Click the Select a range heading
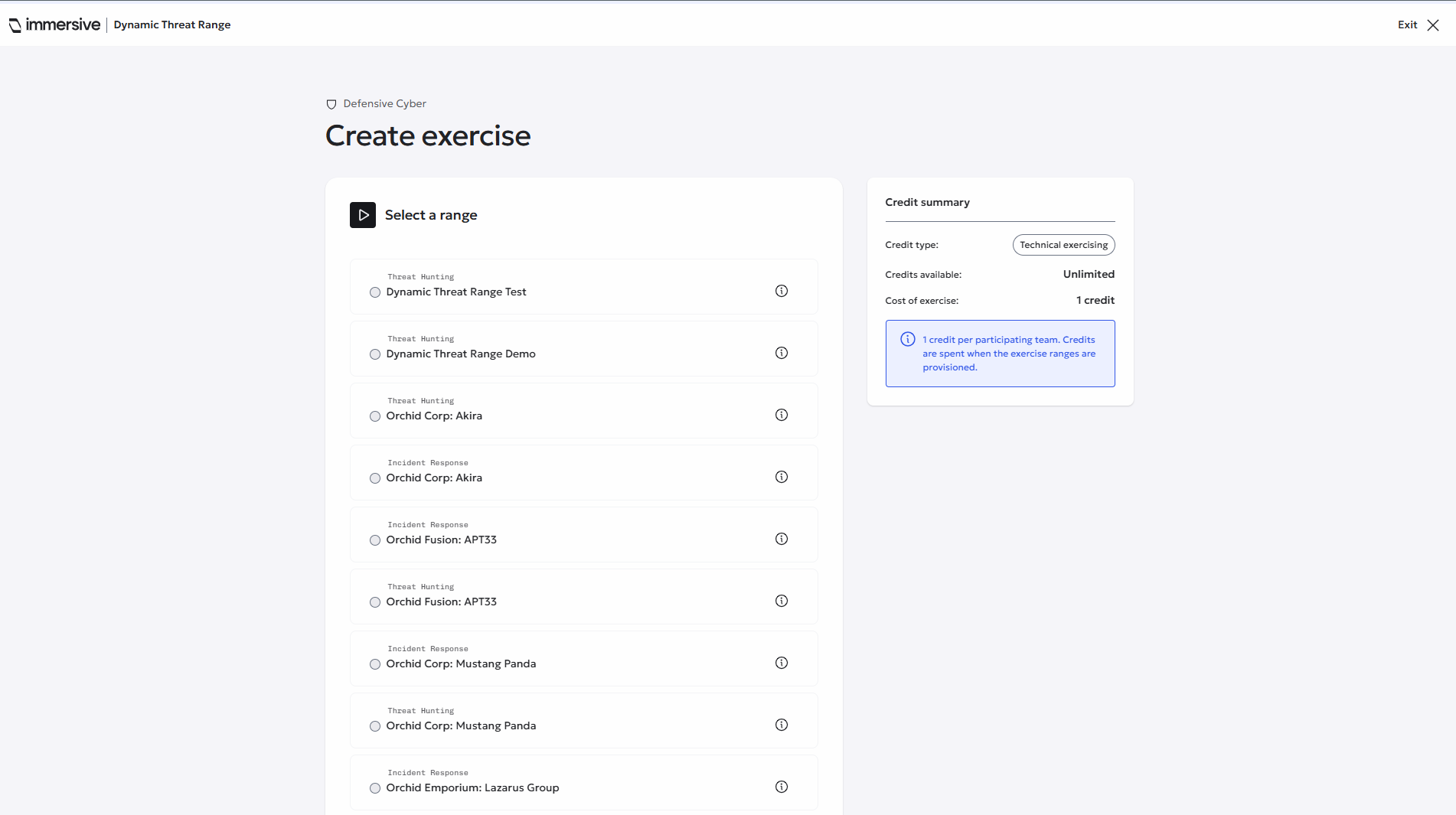1456x815 pixels. (x=431, y=215)
